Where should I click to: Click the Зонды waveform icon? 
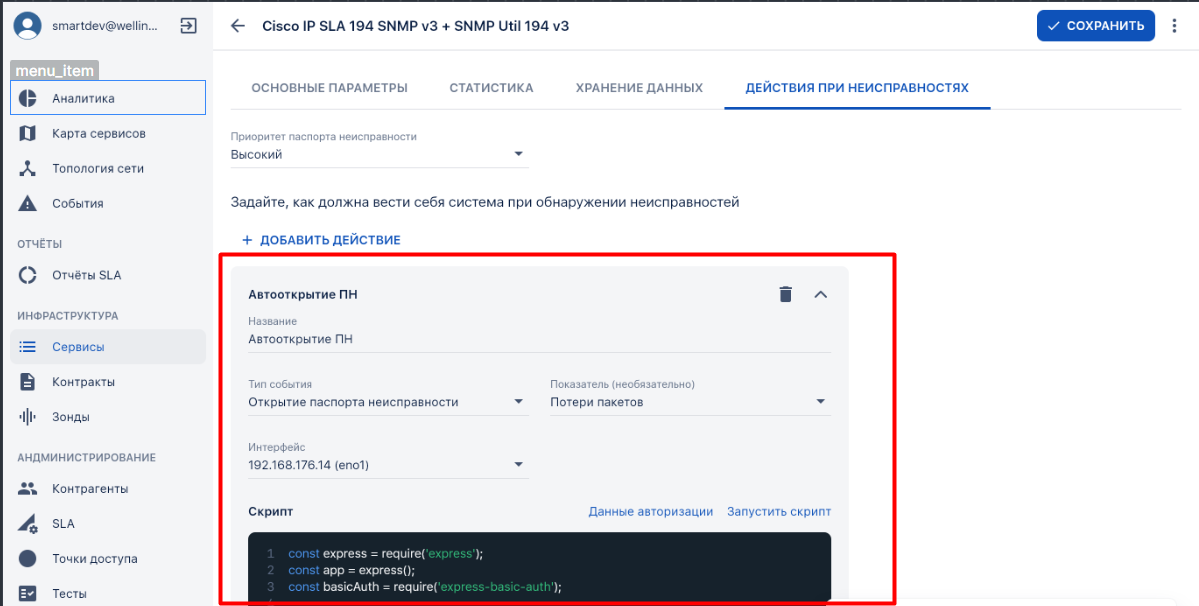click(x=28, y=417)
